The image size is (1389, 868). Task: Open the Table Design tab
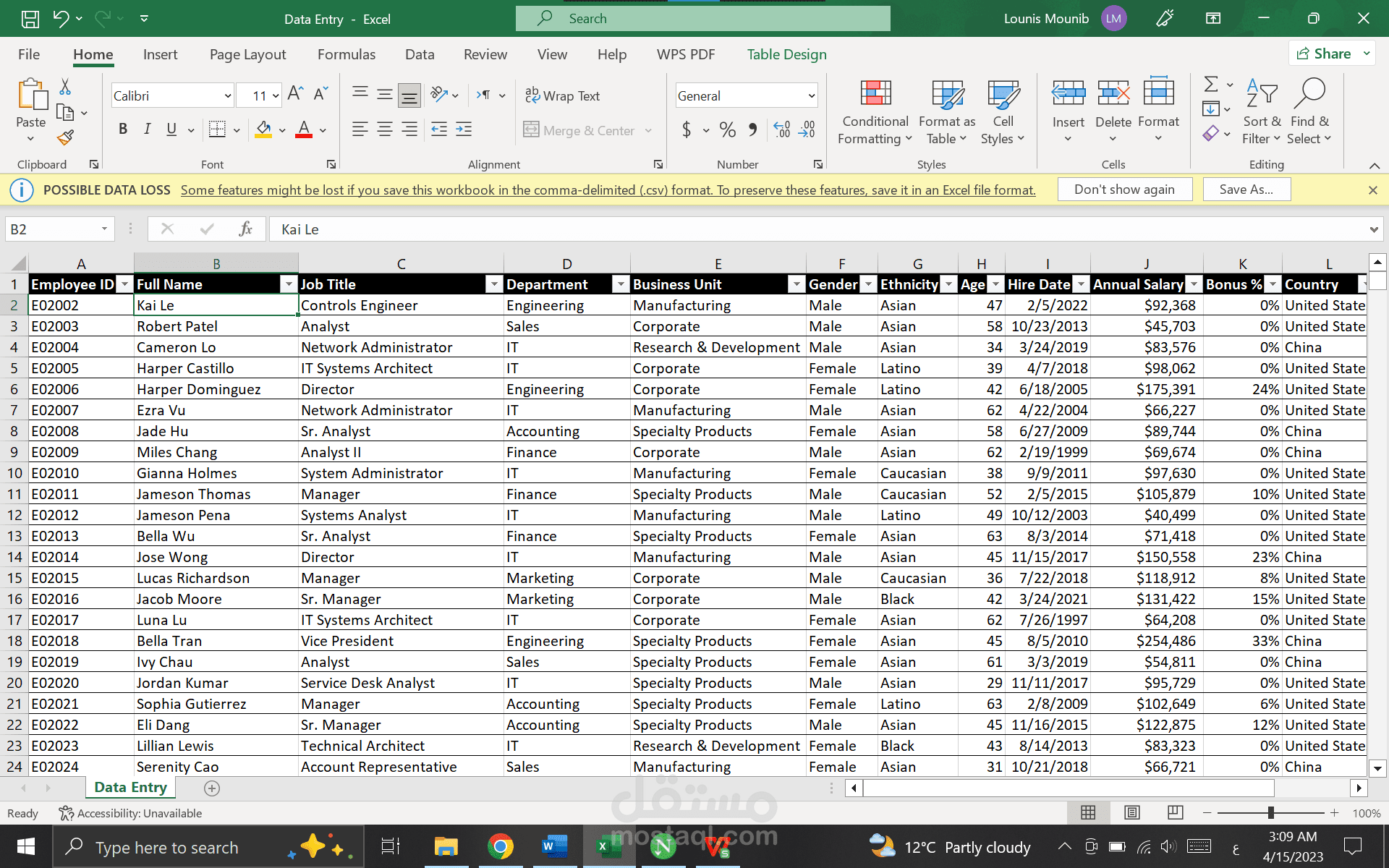786,54
